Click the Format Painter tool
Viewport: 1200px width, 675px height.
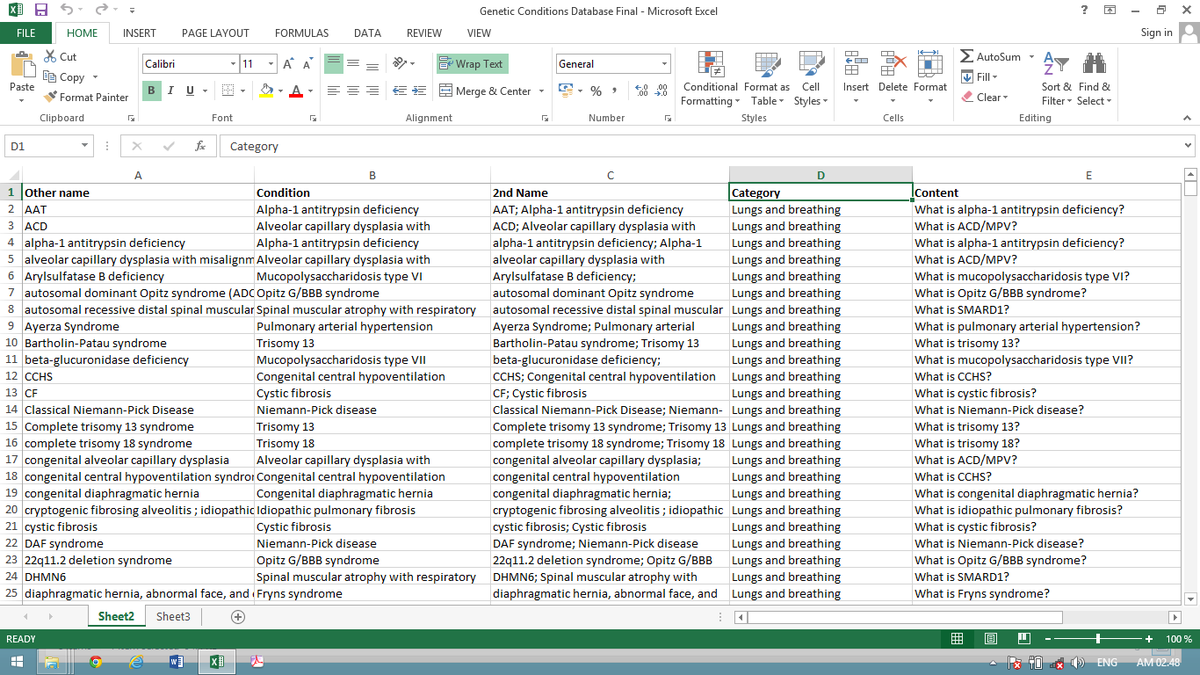[87, 97]
